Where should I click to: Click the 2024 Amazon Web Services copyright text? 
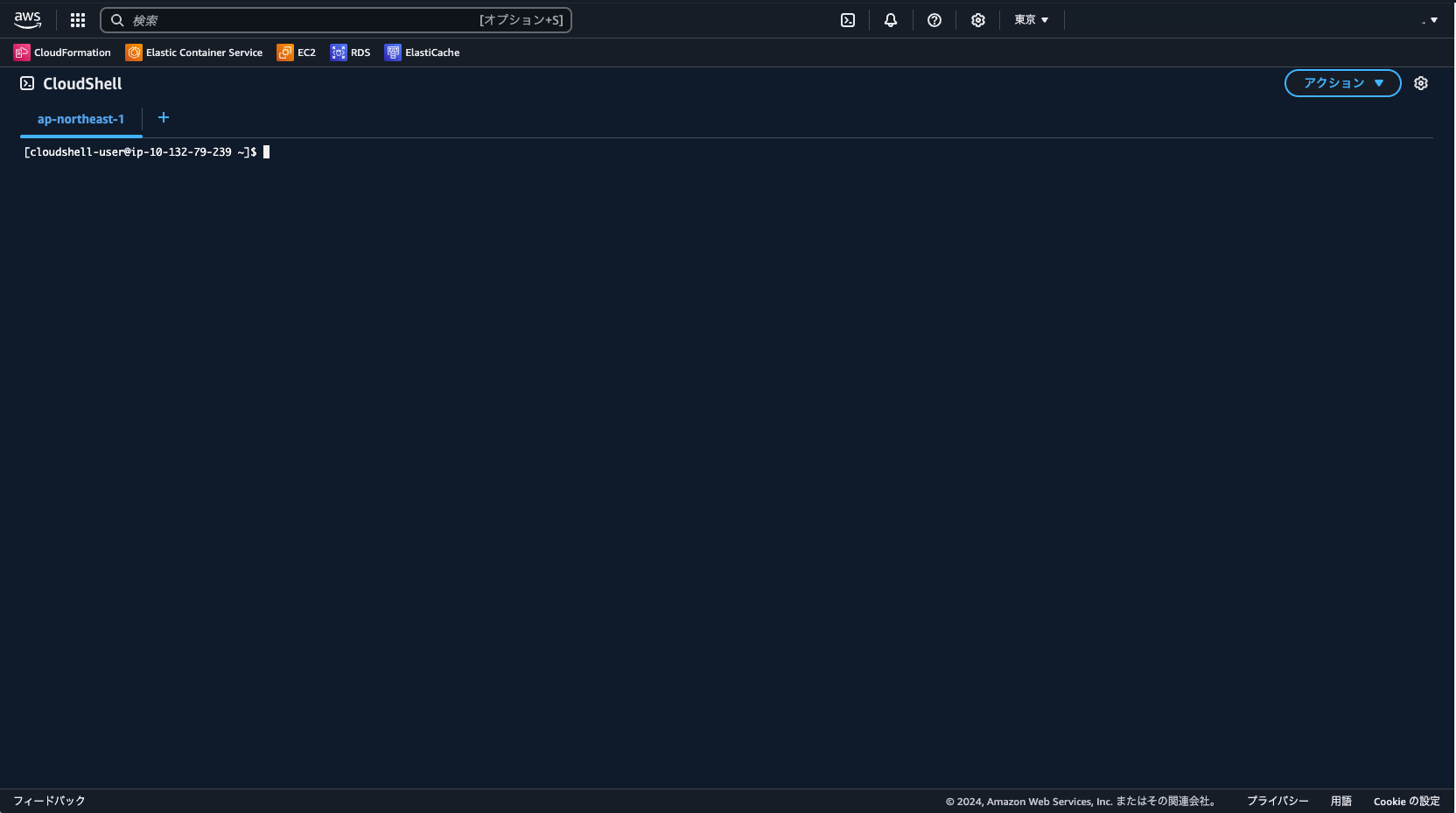coord(1081,801)
